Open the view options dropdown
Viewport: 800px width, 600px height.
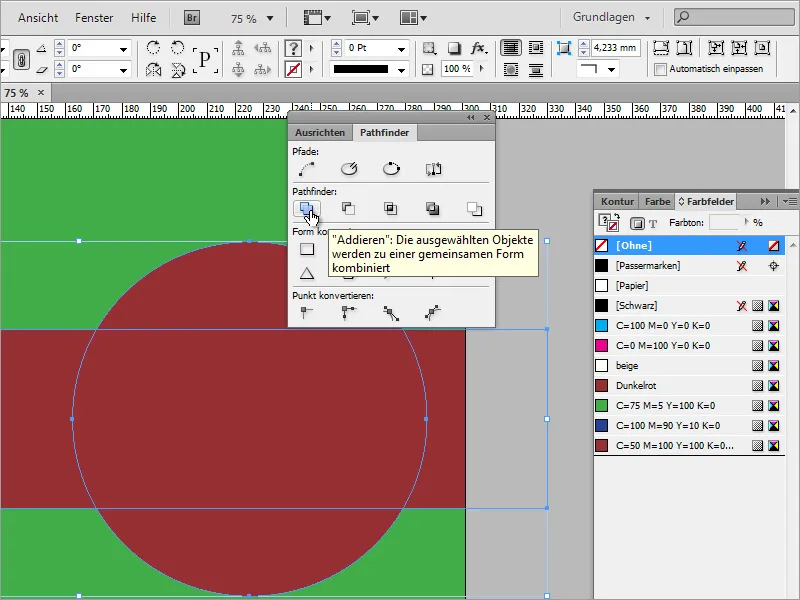tap(317, 18)
